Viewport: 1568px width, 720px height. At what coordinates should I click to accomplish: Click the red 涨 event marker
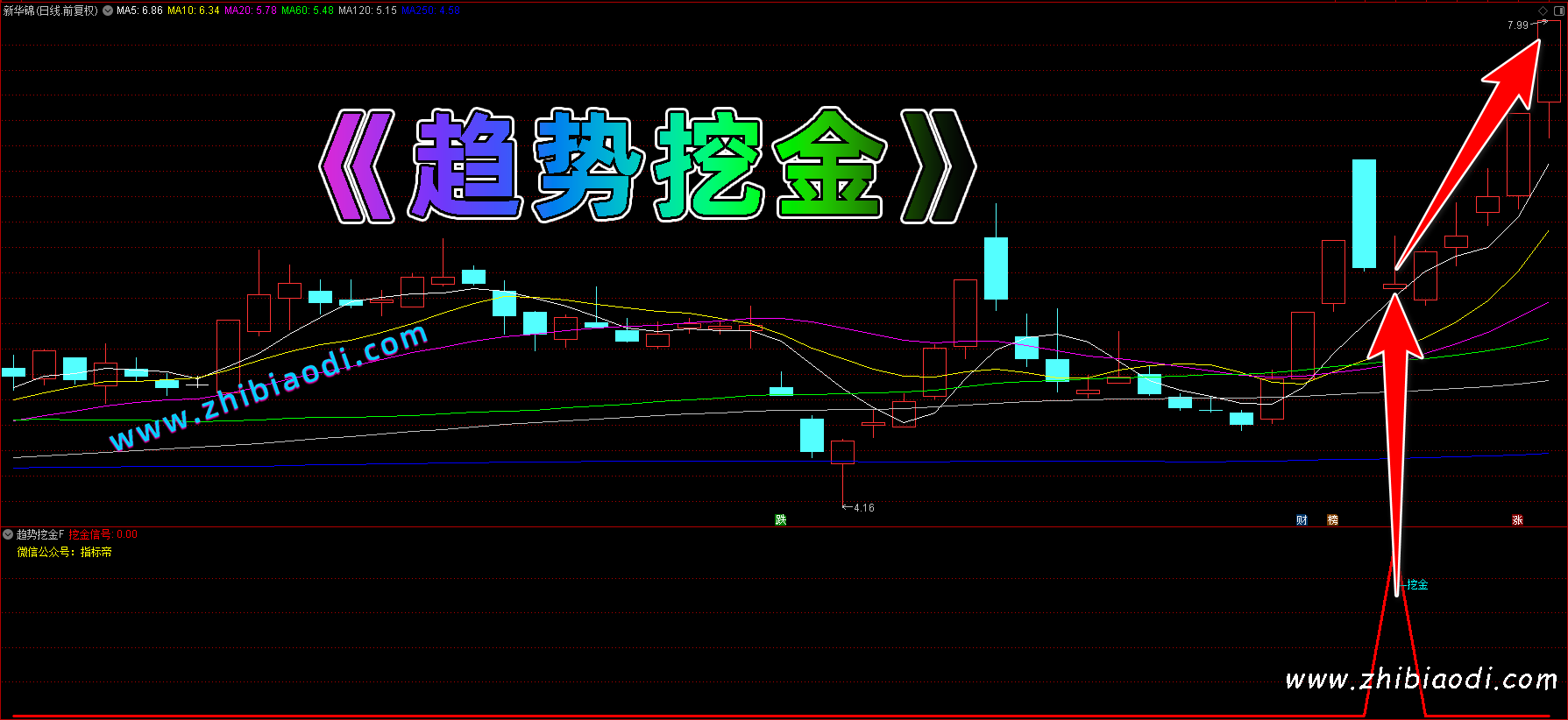(1517, 519)
